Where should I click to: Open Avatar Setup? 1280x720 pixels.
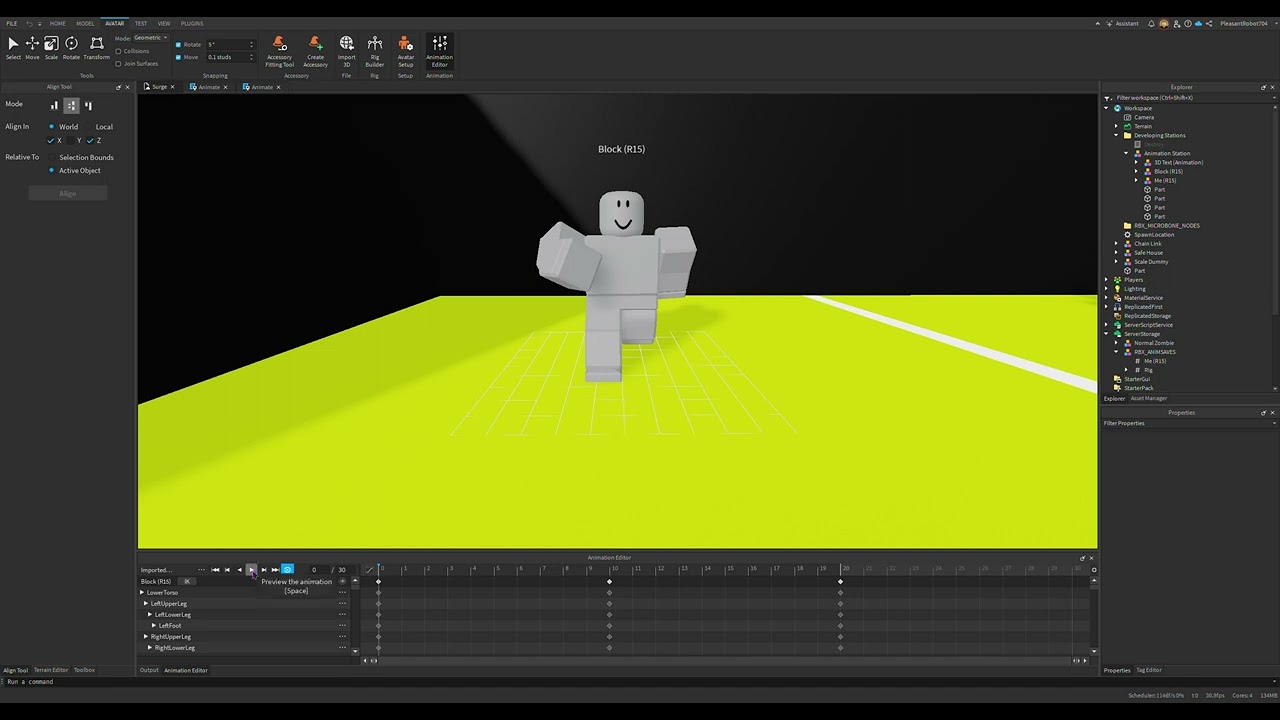click(x=405, y=48)
